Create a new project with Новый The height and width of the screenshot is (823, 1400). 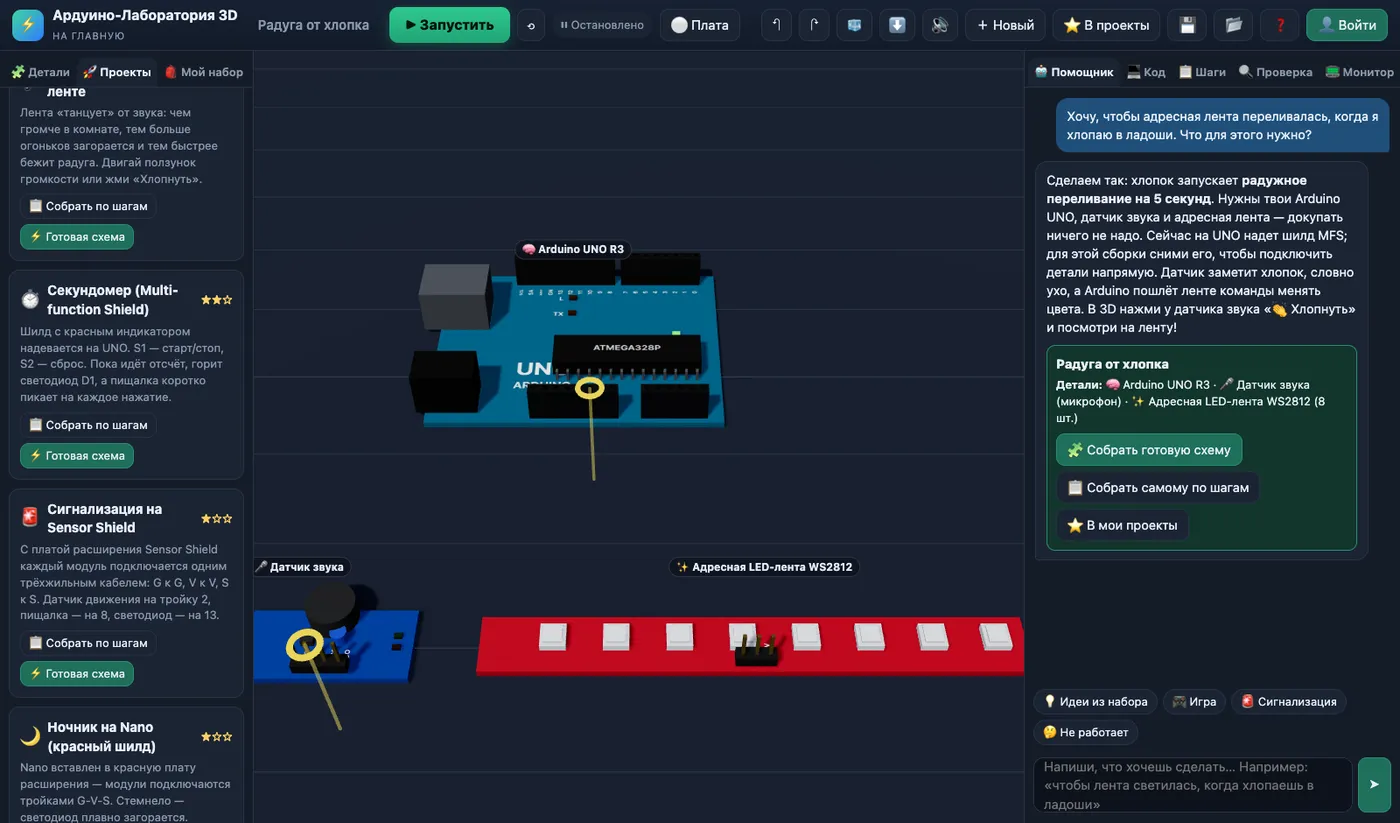coord(1006,25)
